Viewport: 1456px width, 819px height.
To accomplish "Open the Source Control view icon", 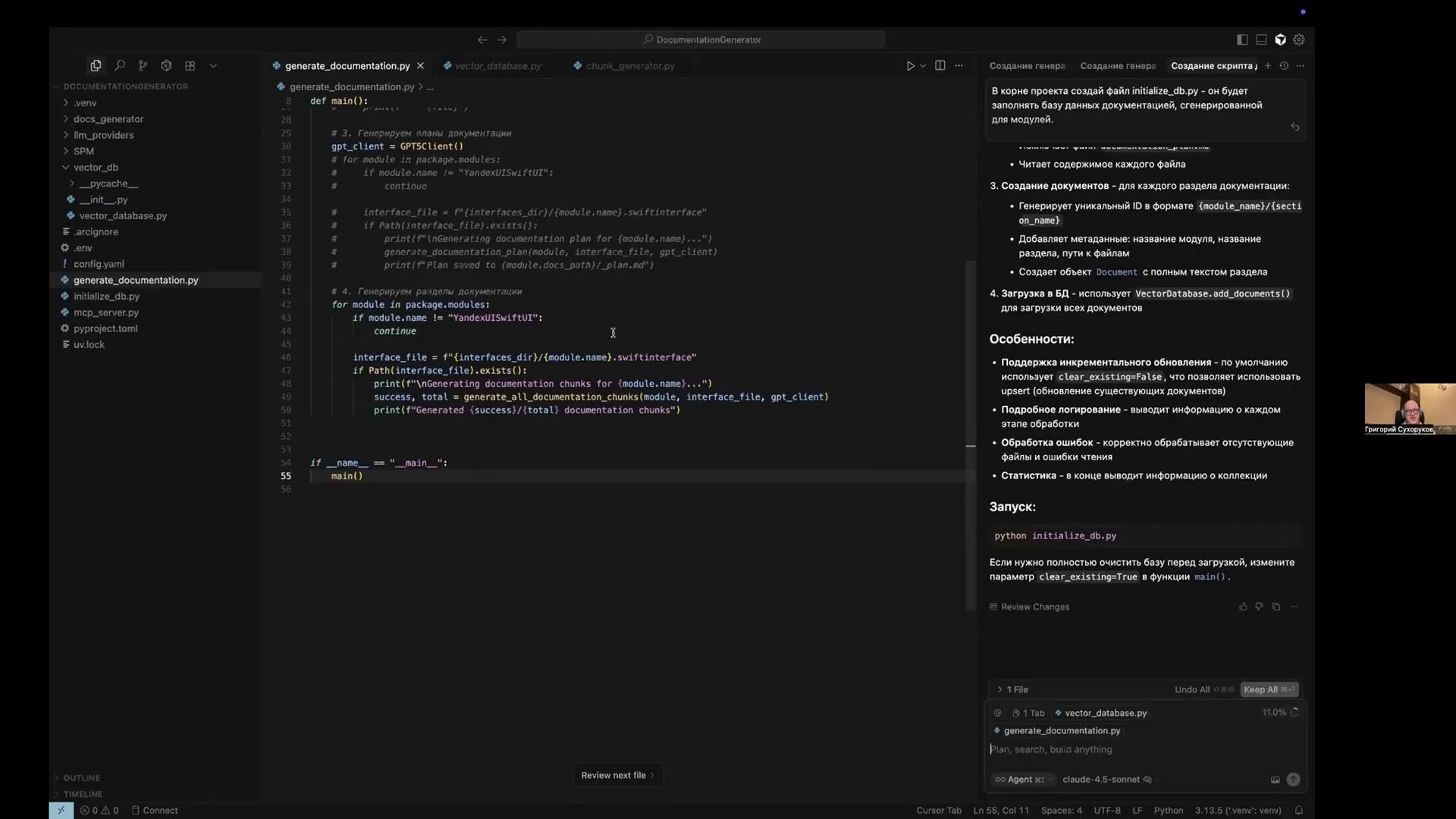I will [143, 66].
